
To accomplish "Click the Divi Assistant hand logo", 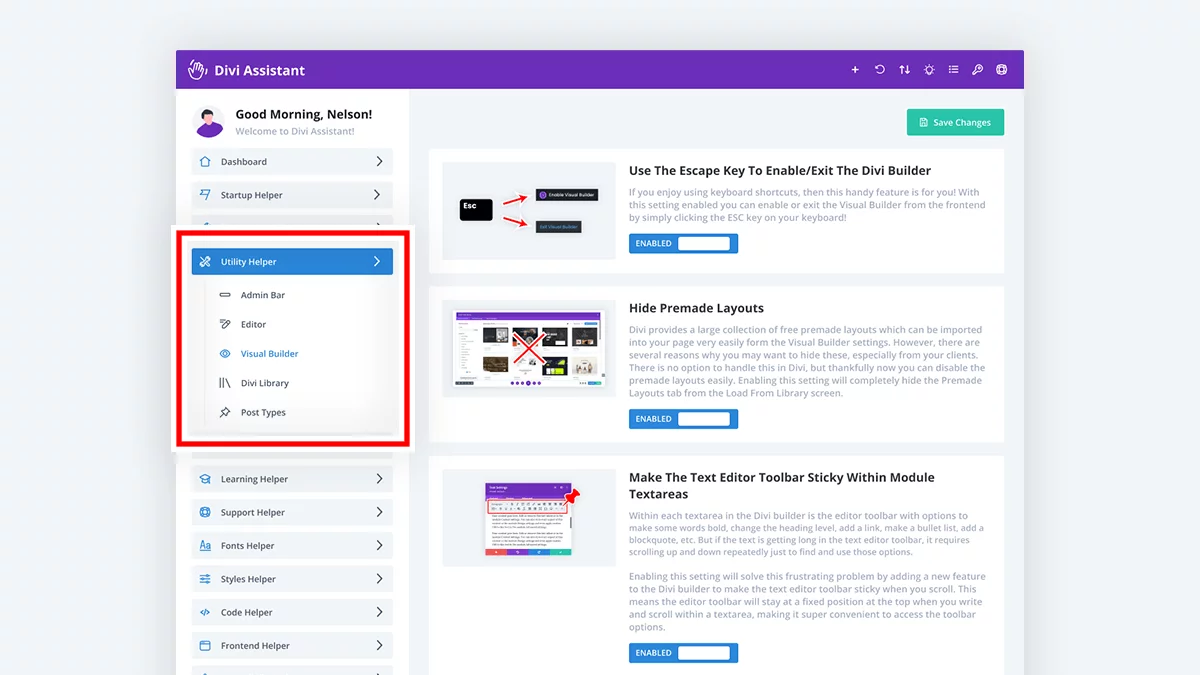I will [x=198, y=70].
